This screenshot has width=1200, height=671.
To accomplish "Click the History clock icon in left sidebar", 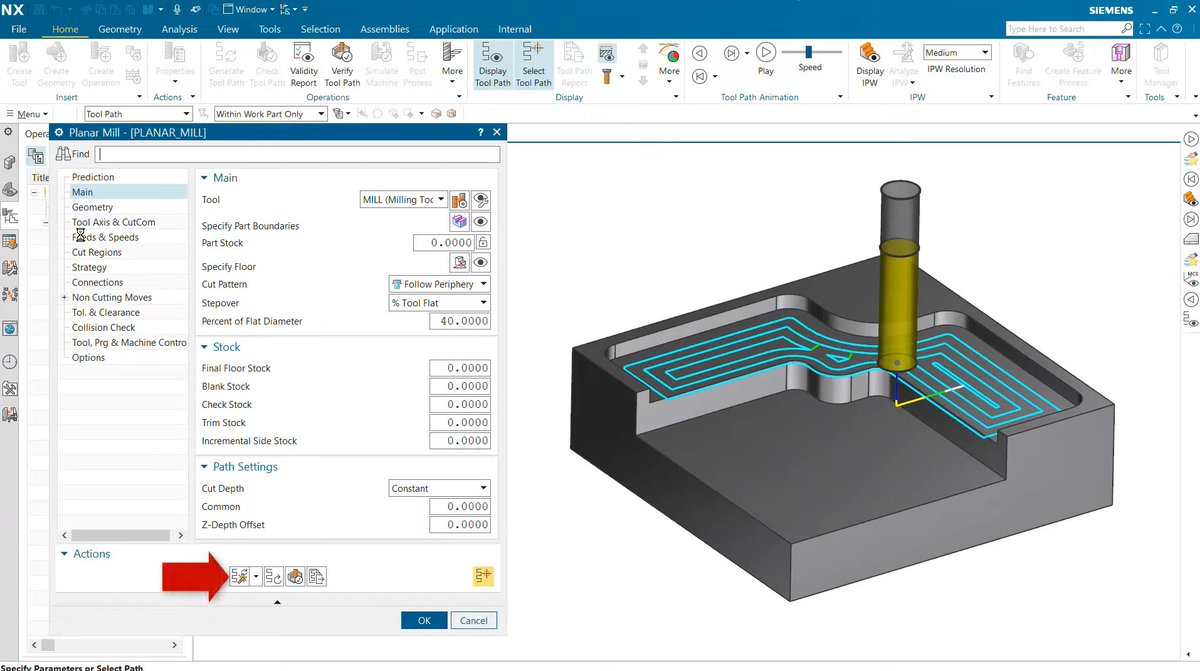I will pyautogui.click(x=10, y=362).
